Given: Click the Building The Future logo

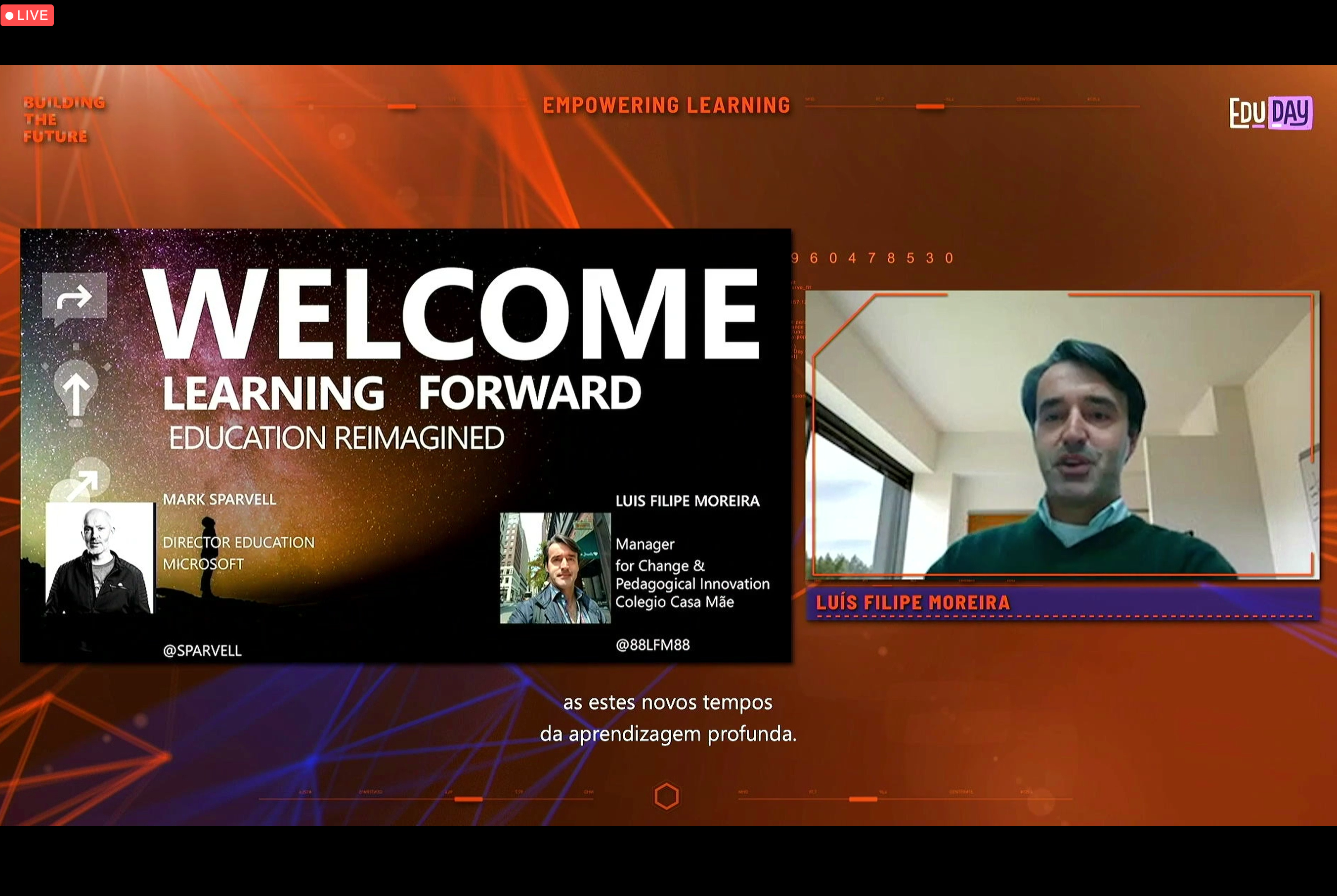Looking at the screenshot, I should [x=63, y=120].
